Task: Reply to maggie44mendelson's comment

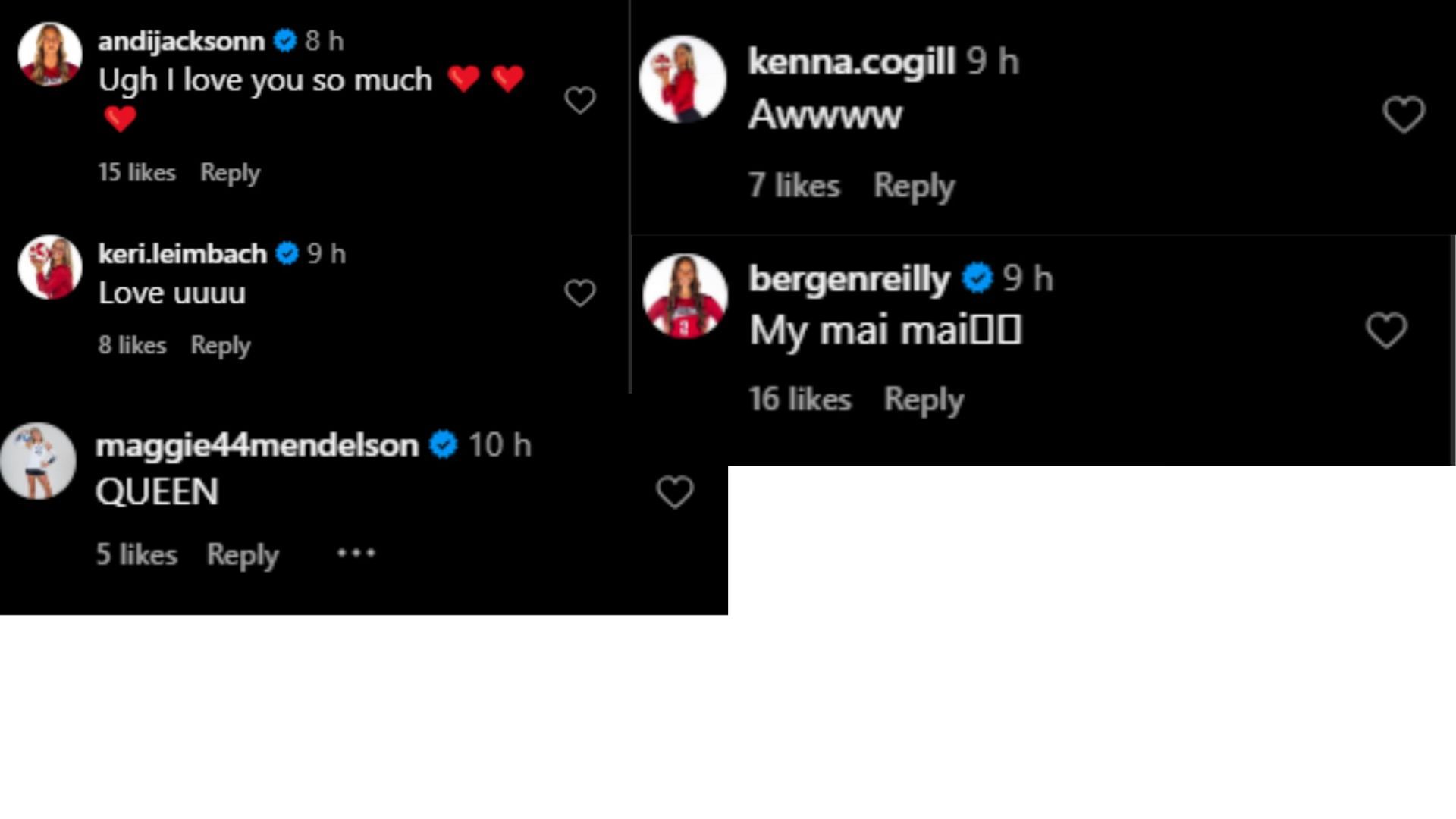Action: [x=243, y=555]
